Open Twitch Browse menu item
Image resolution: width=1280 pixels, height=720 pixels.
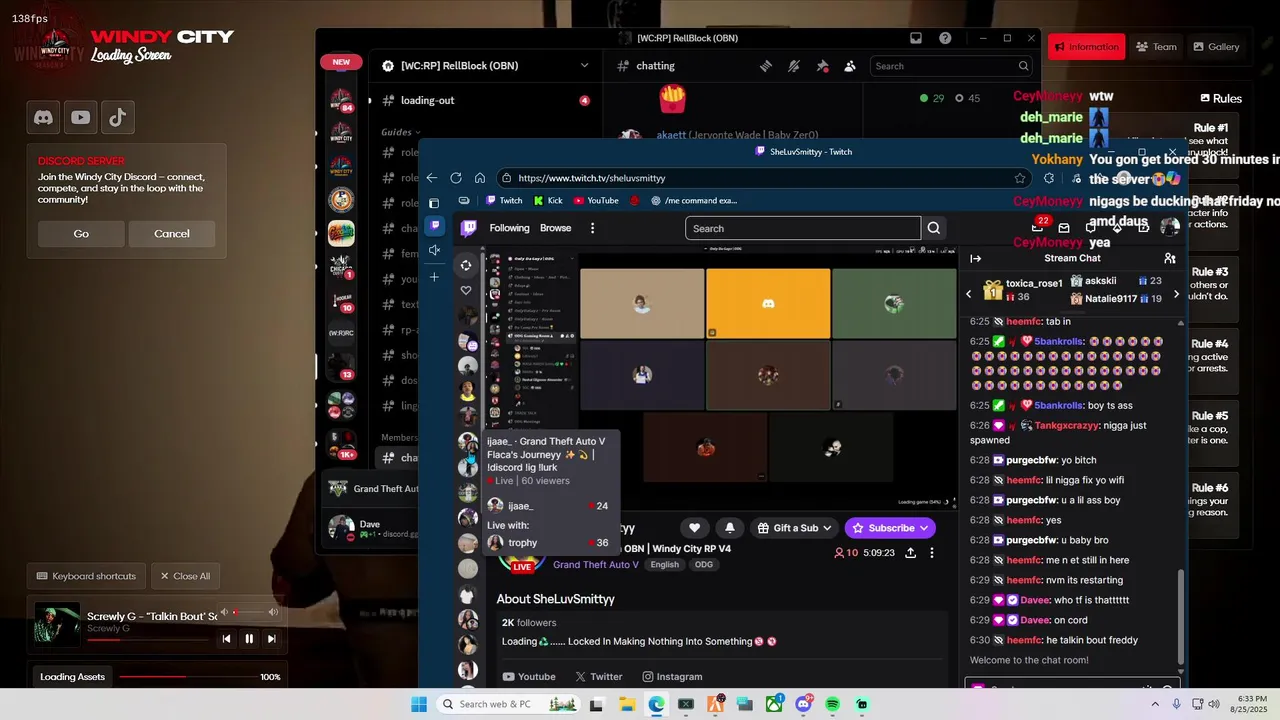[555, 228]
